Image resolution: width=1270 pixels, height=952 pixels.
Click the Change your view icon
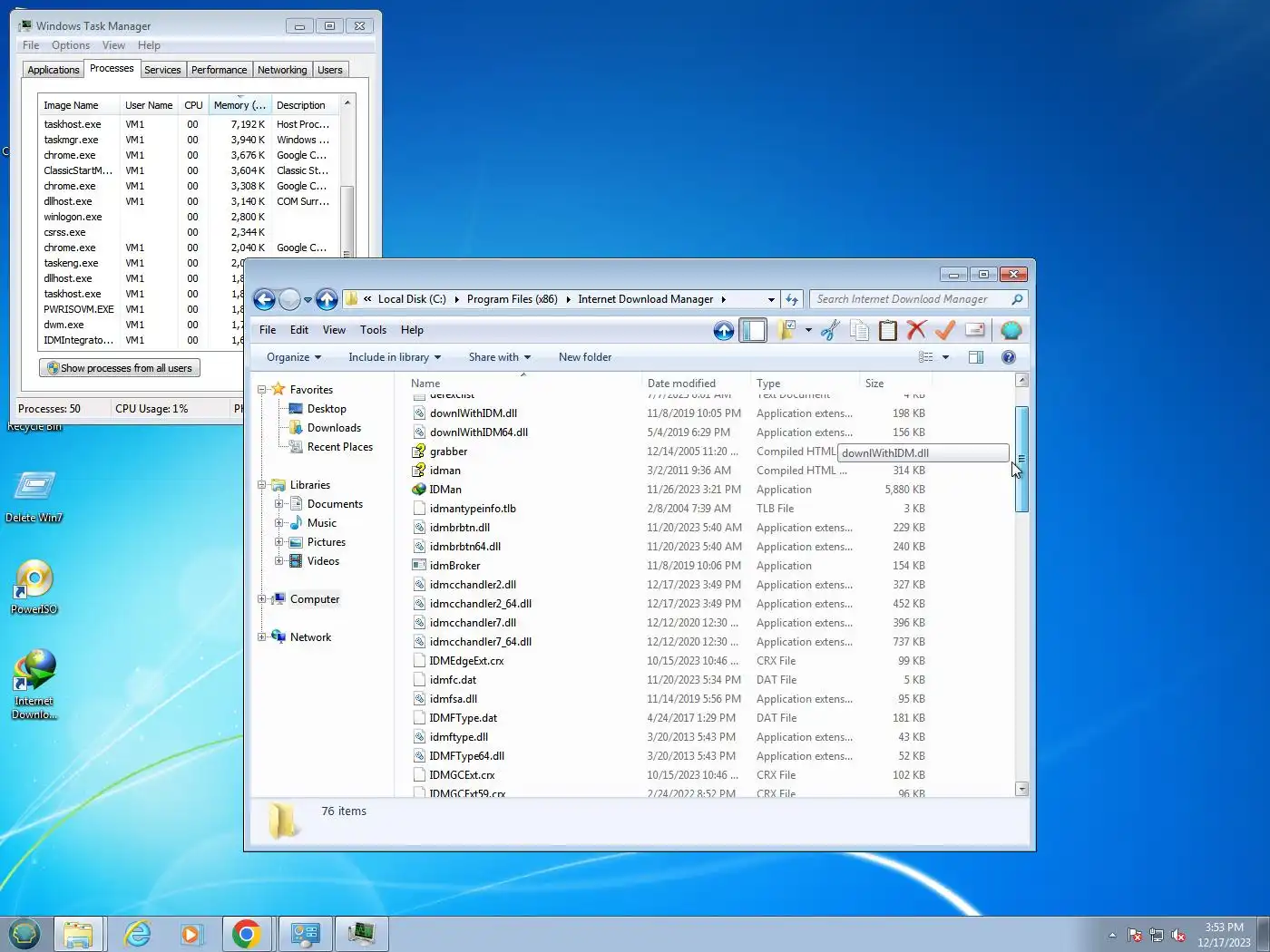tap(925, 357)
